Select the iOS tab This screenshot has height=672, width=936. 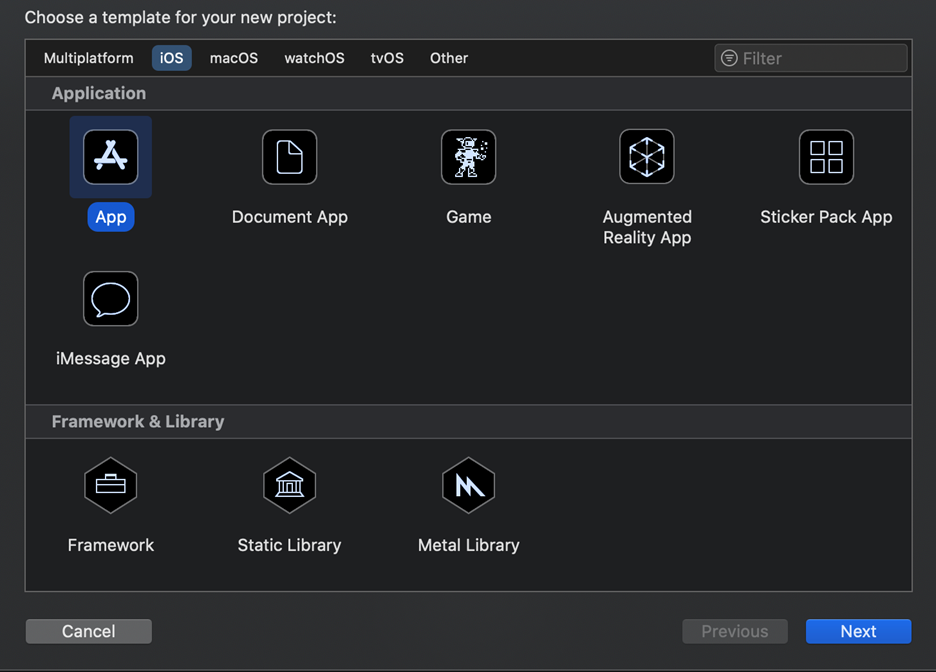(171, 58)
